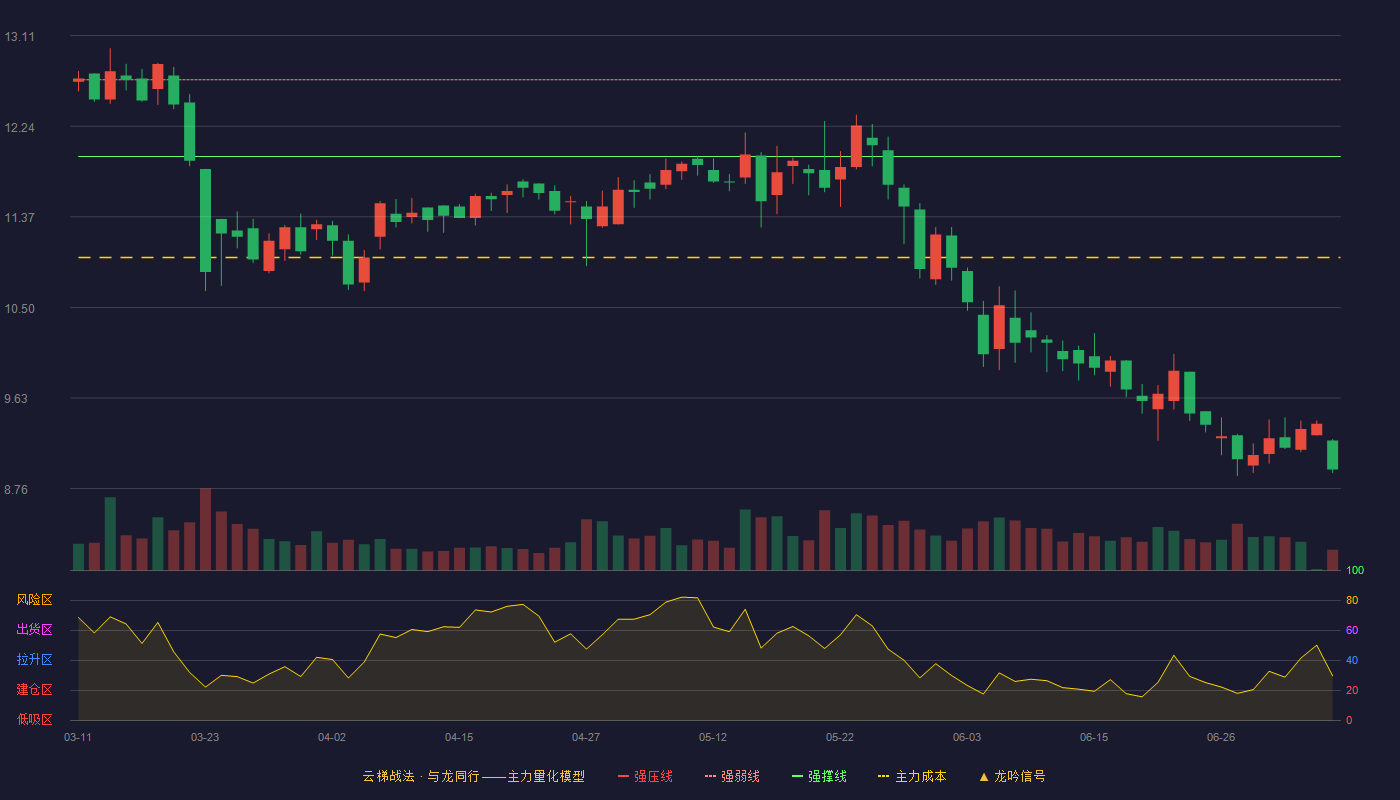Click the green horizontal support line
Screen dimensions: 1400x800
[x=709, y=157]
